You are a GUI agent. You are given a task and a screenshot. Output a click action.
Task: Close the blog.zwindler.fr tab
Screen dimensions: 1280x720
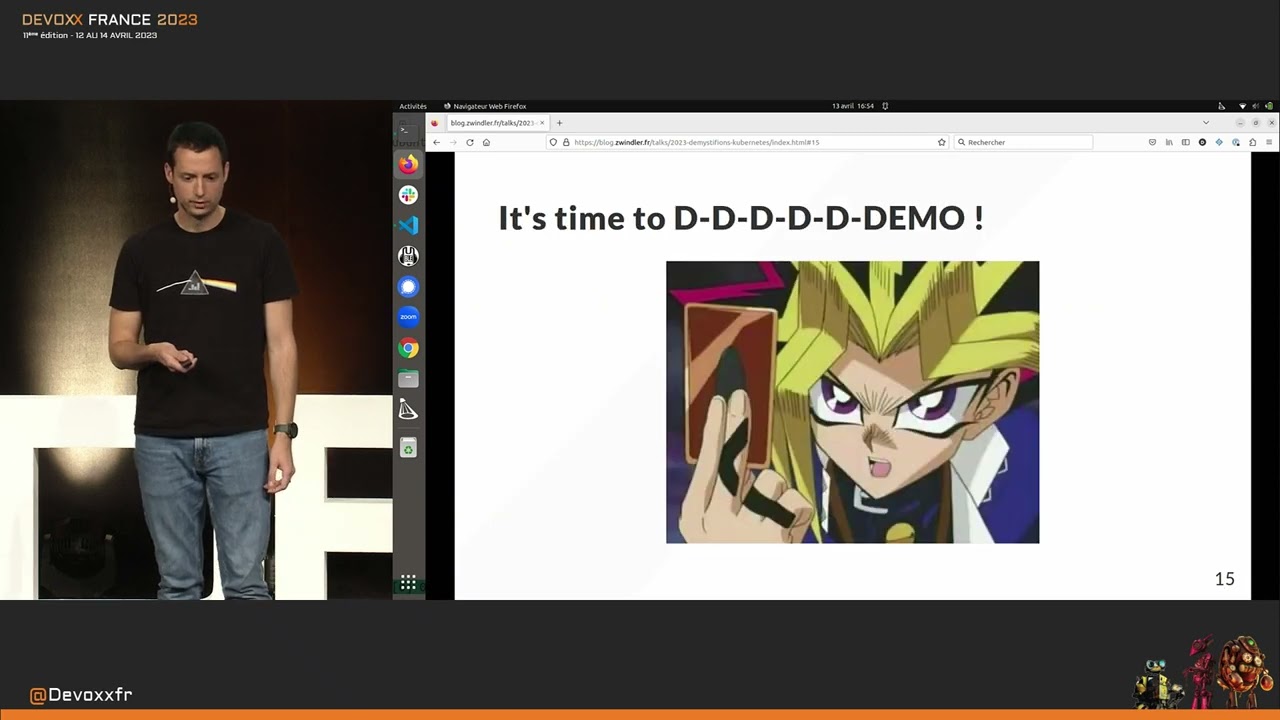[x=542, y=123]
